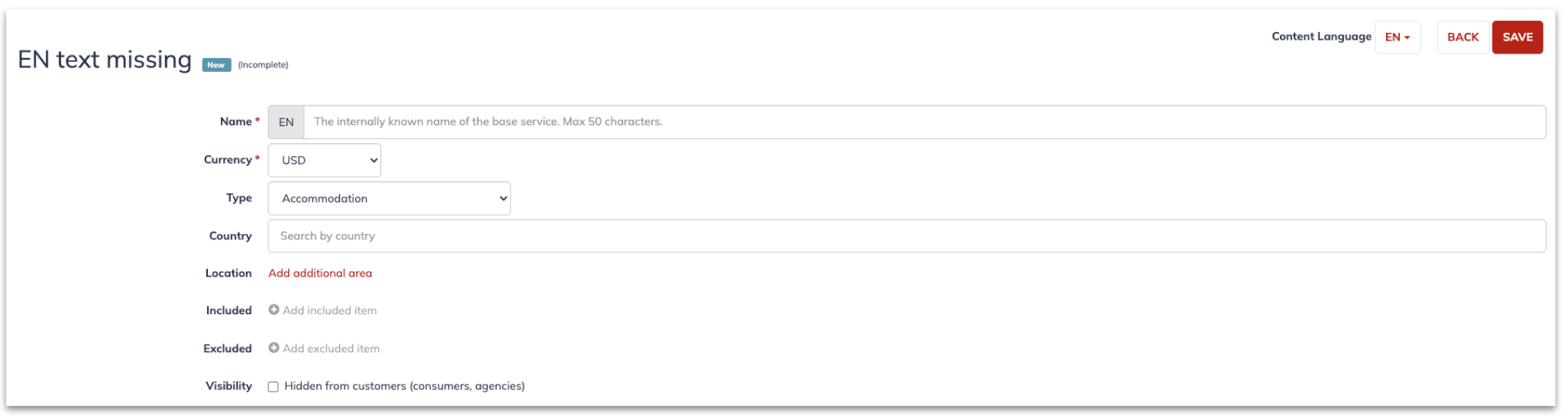Click the Content Language label

1321,37
